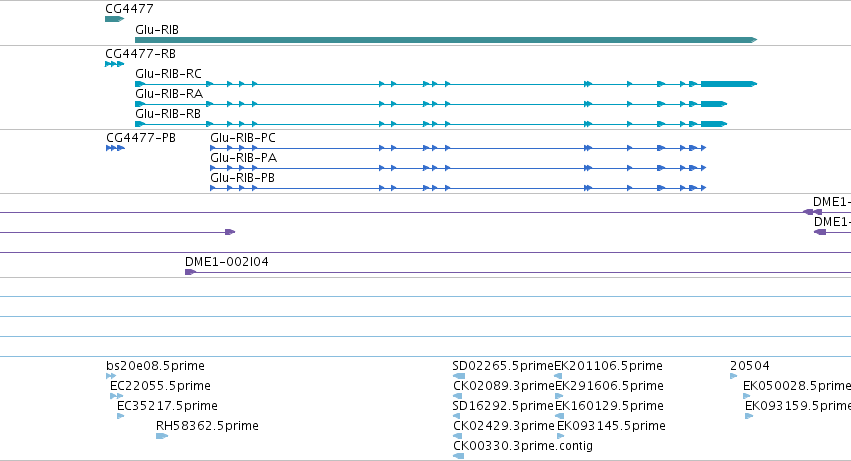Select the Glu-RIB-RA transcript label
851x461 pixels.
169,94
